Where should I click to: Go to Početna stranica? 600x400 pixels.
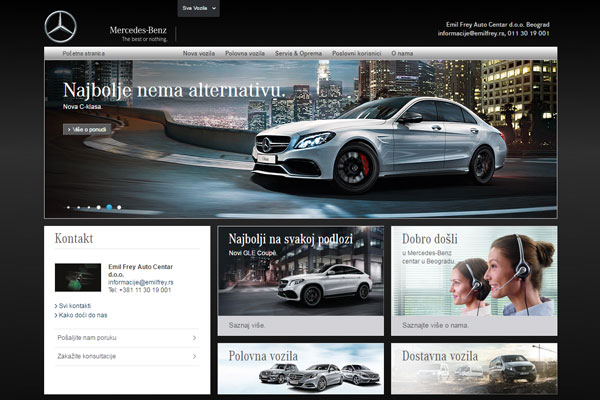click(x=83, y=53)
